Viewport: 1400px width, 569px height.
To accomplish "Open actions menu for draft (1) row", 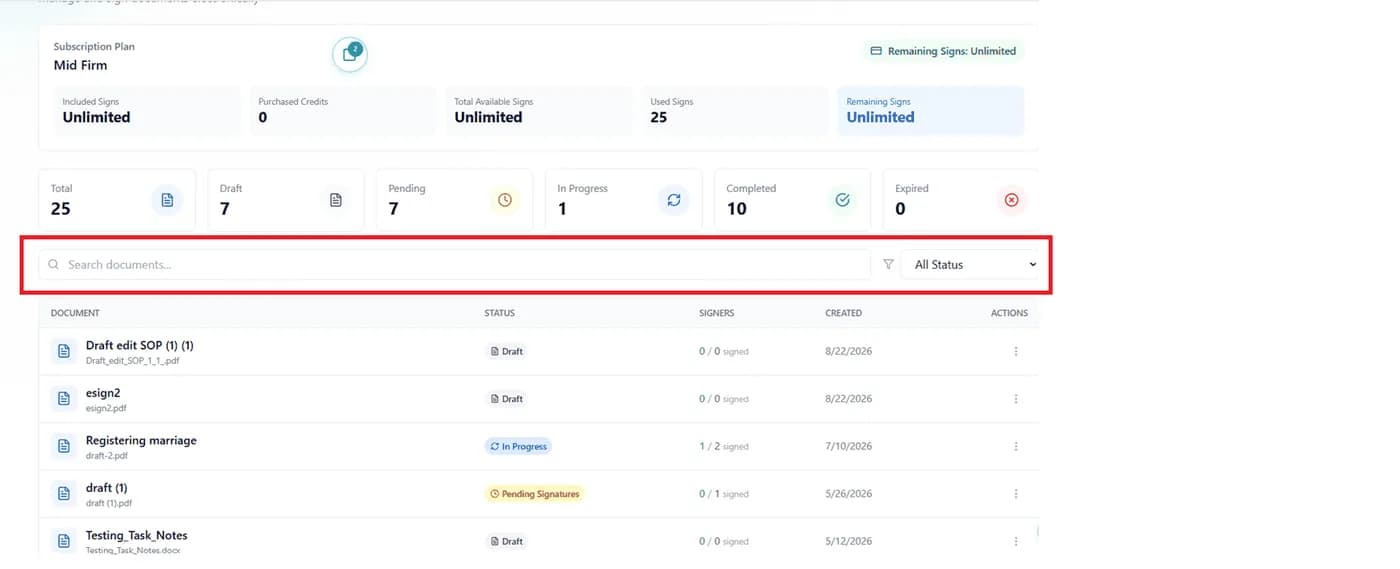I will [1016, 493].
